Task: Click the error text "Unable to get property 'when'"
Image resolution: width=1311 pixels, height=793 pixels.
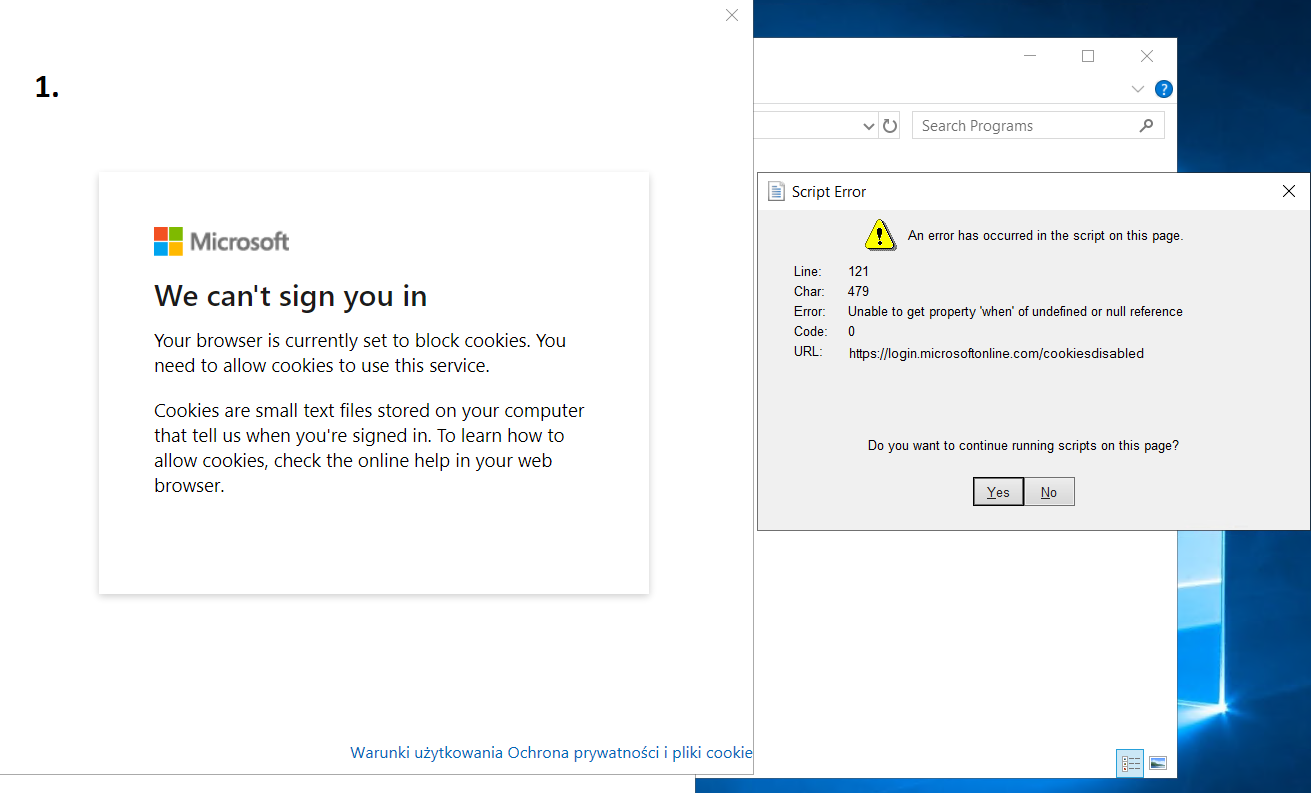Action: pyautogui.click(x=1015, y=312)
